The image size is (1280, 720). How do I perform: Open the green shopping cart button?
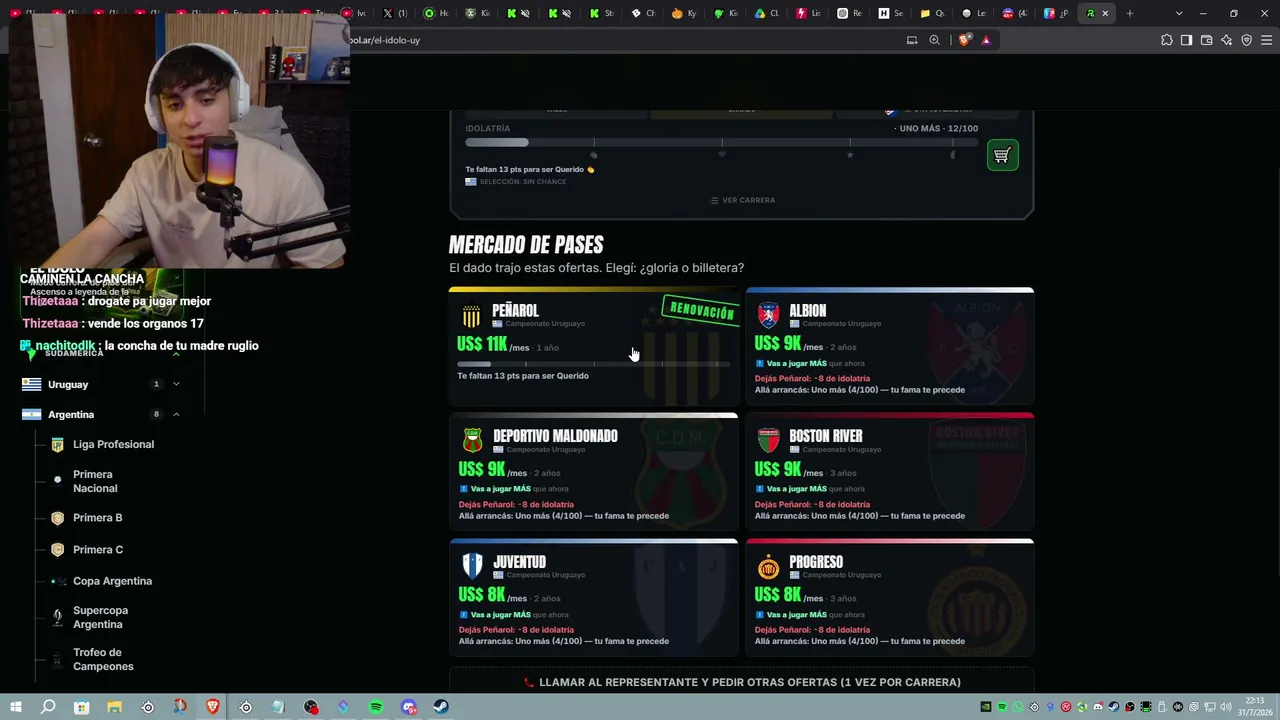click(x=1002, y=155)
